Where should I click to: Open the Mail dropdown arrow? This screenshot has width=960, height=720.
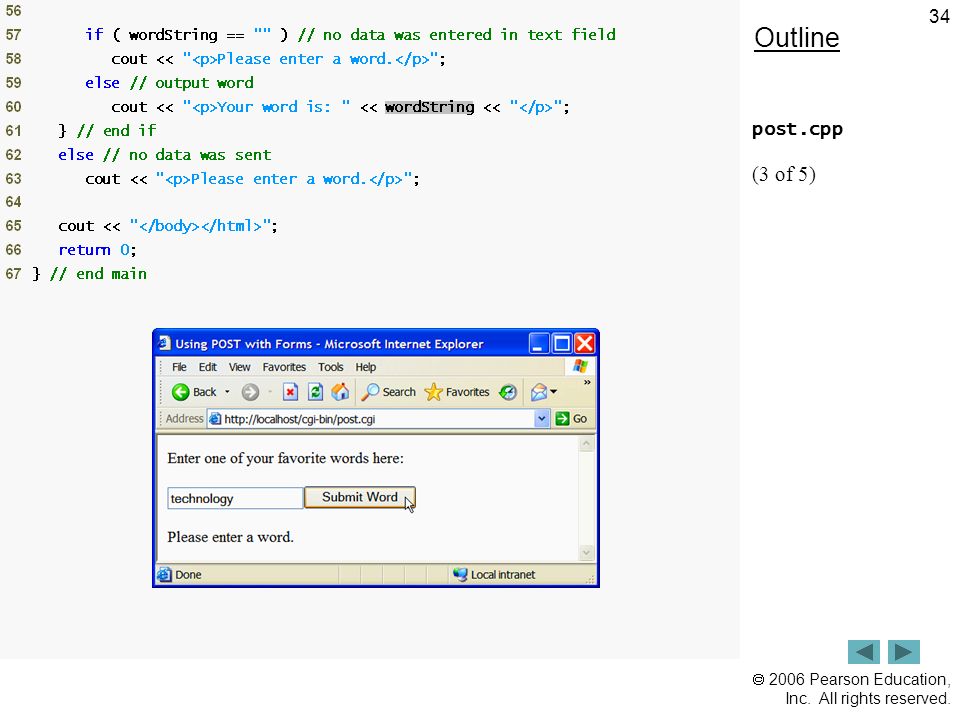[553, 392]
